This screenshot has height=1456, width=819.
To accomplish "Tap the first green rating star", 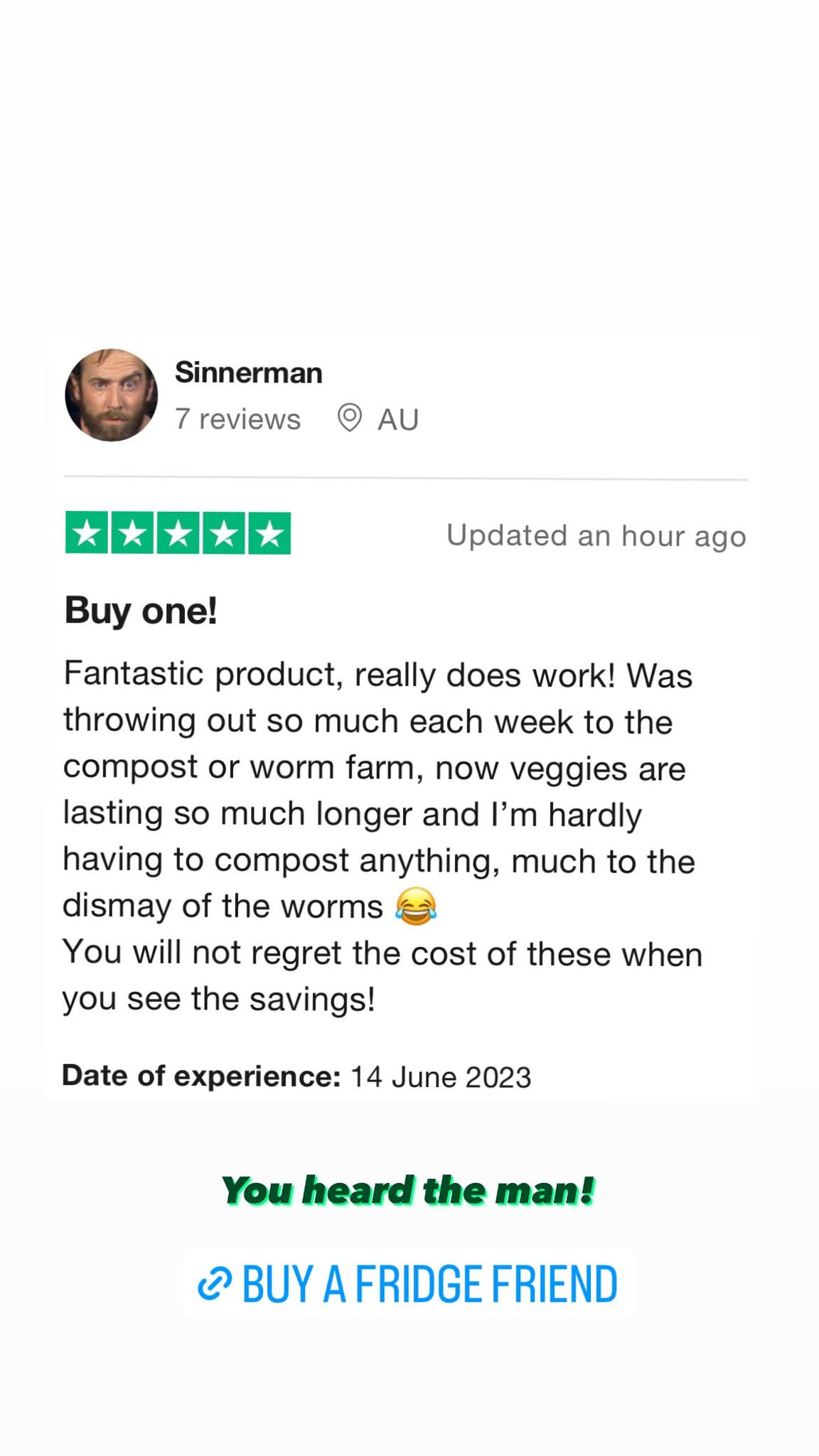I will coord(87,533).
